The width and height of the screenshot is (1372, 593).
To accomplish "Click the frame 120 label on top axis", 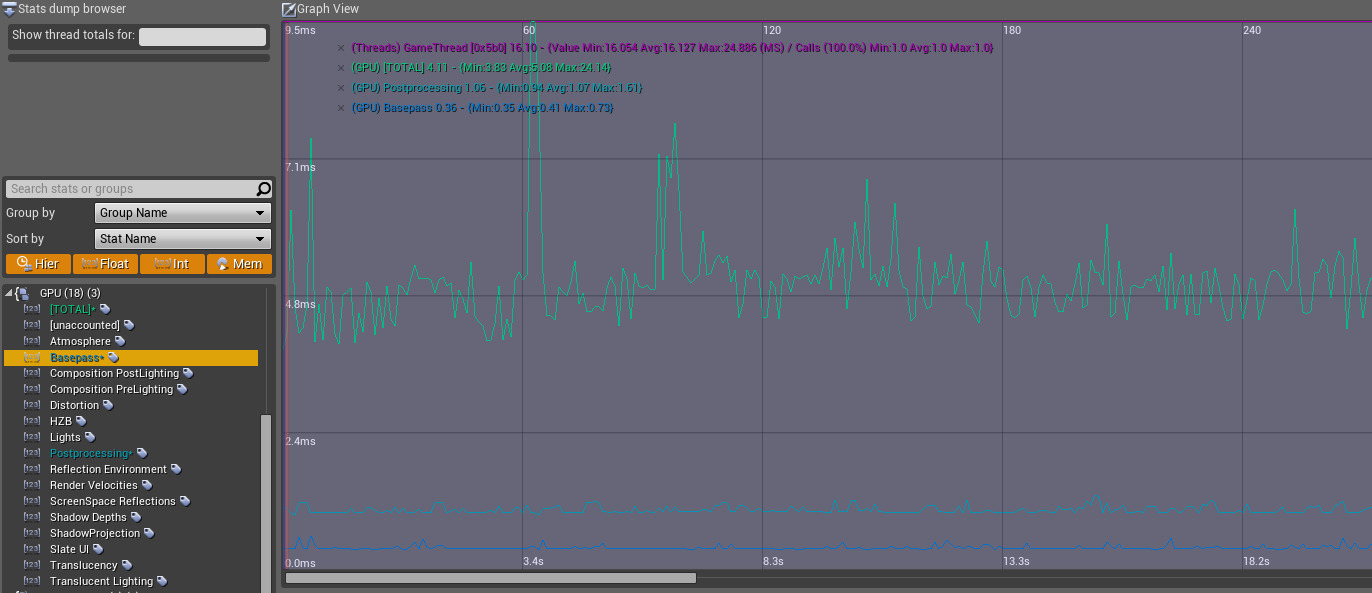I will point(772,30).
